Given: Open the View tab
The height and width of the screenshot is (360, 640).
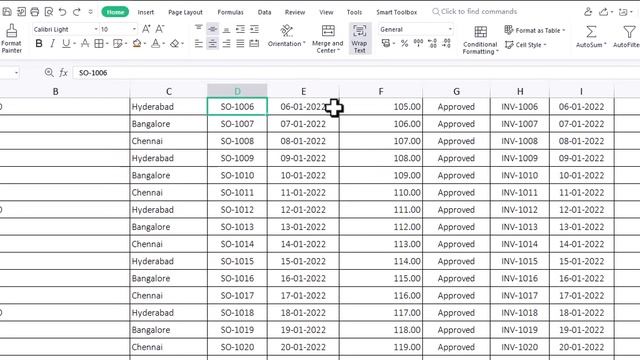Looking at the screenshot, I should click(326, 12).
